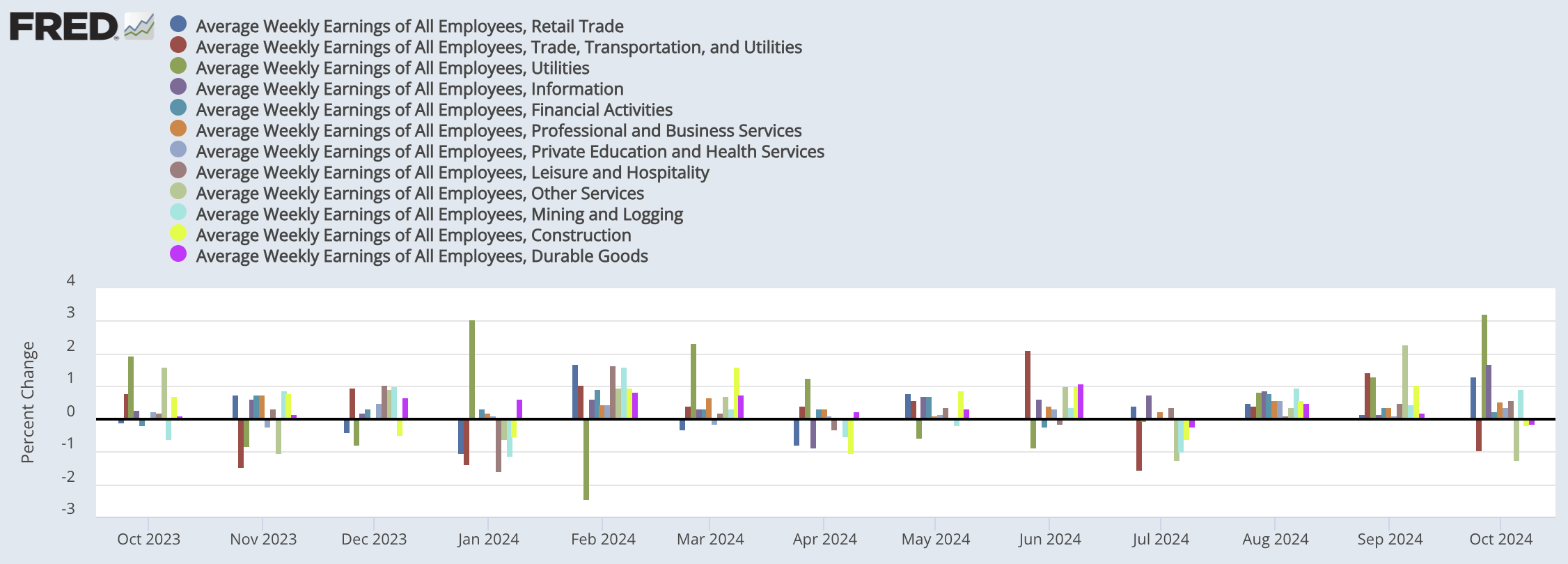The width and height of the screenshot is (1568, 564).
Task: Click the Sep 2024 x-axis label
Action: 1389,540
